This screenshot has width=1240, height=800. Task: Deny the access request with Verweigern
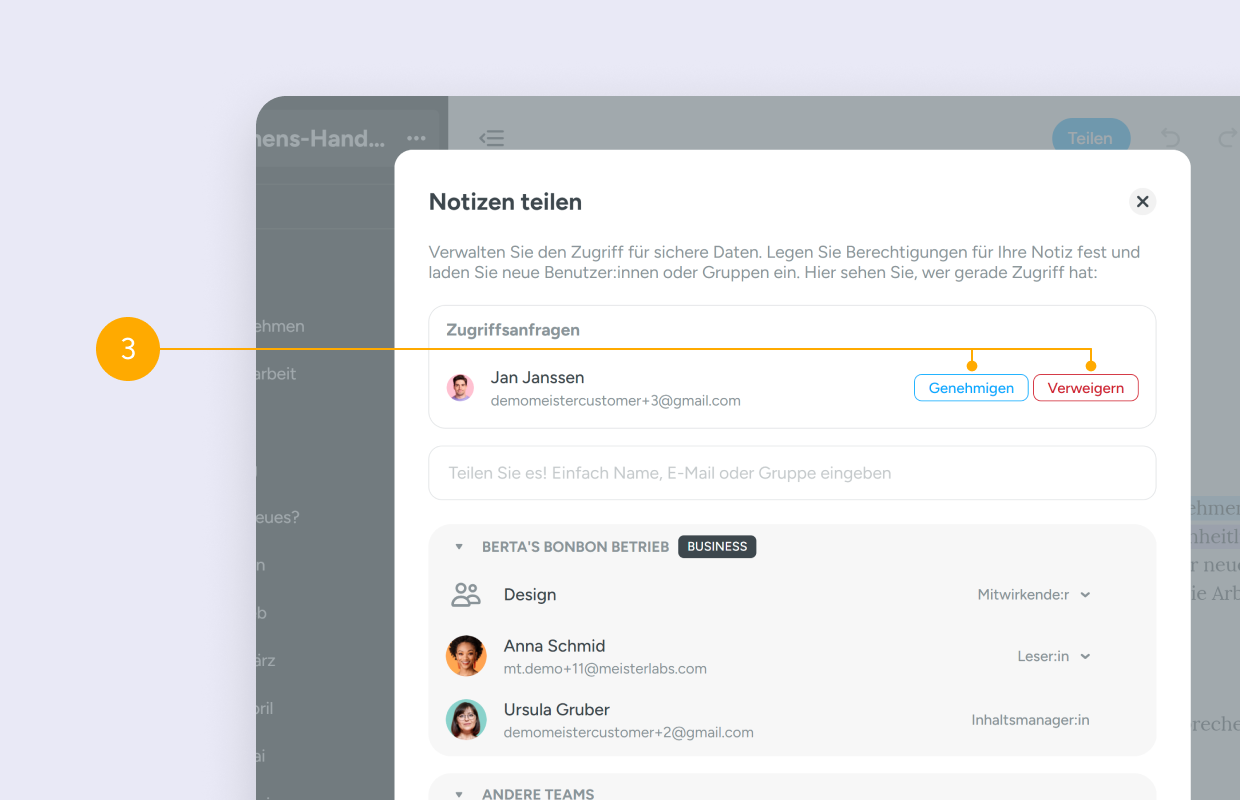tap(1086, 388)
